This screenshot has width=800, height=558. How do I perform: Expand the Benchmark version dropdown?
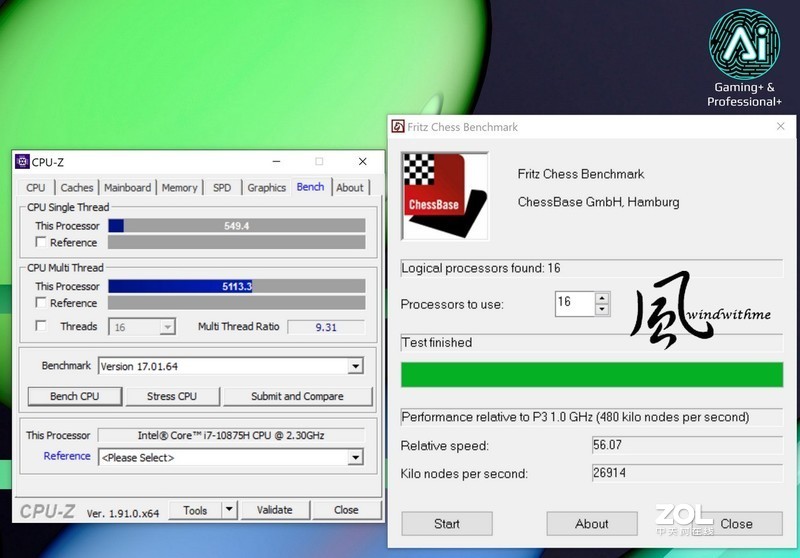(x=356, y=366)
